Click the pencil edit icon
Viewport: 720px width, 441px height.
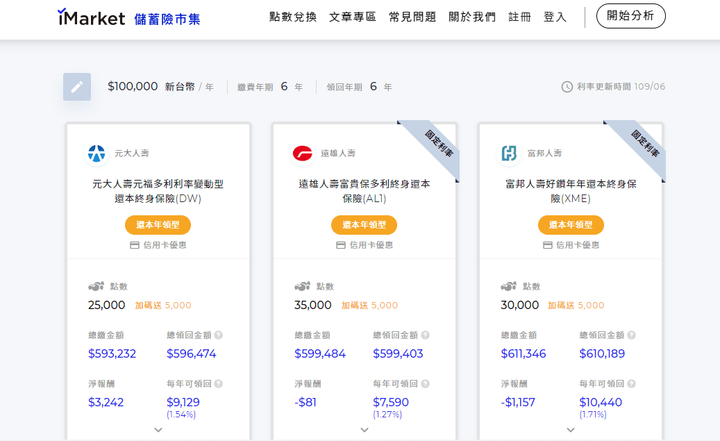coord(77,87)
